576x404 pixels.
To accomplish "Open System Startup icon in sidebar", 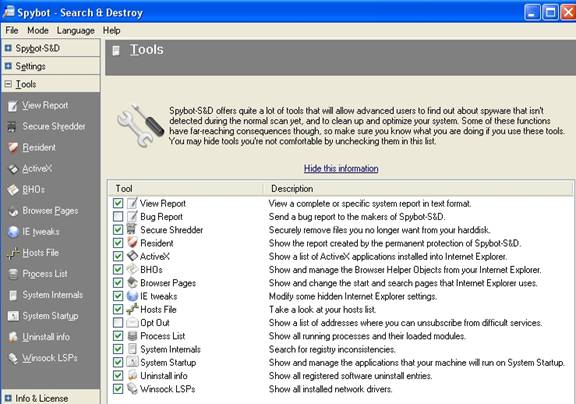I will point(13,316).
